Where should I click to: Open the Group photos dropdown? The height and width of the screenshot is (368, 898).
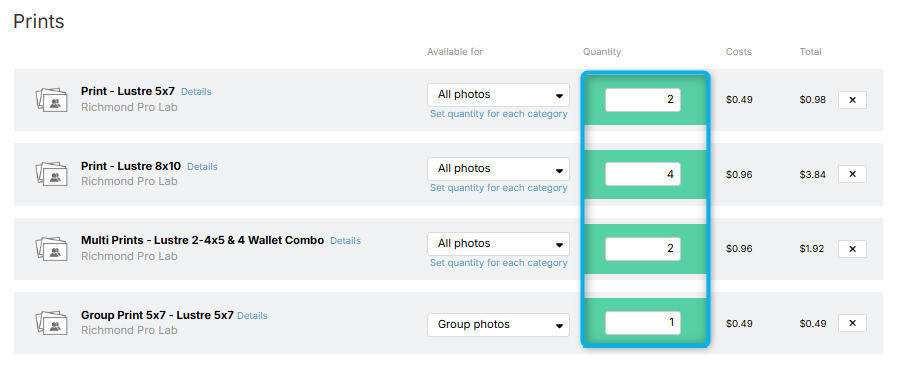click(498, 325)
